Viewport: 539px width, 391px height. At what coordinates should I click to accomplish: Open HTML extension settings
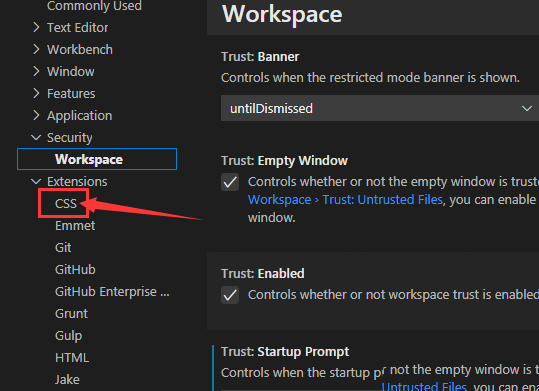(72, 358)
